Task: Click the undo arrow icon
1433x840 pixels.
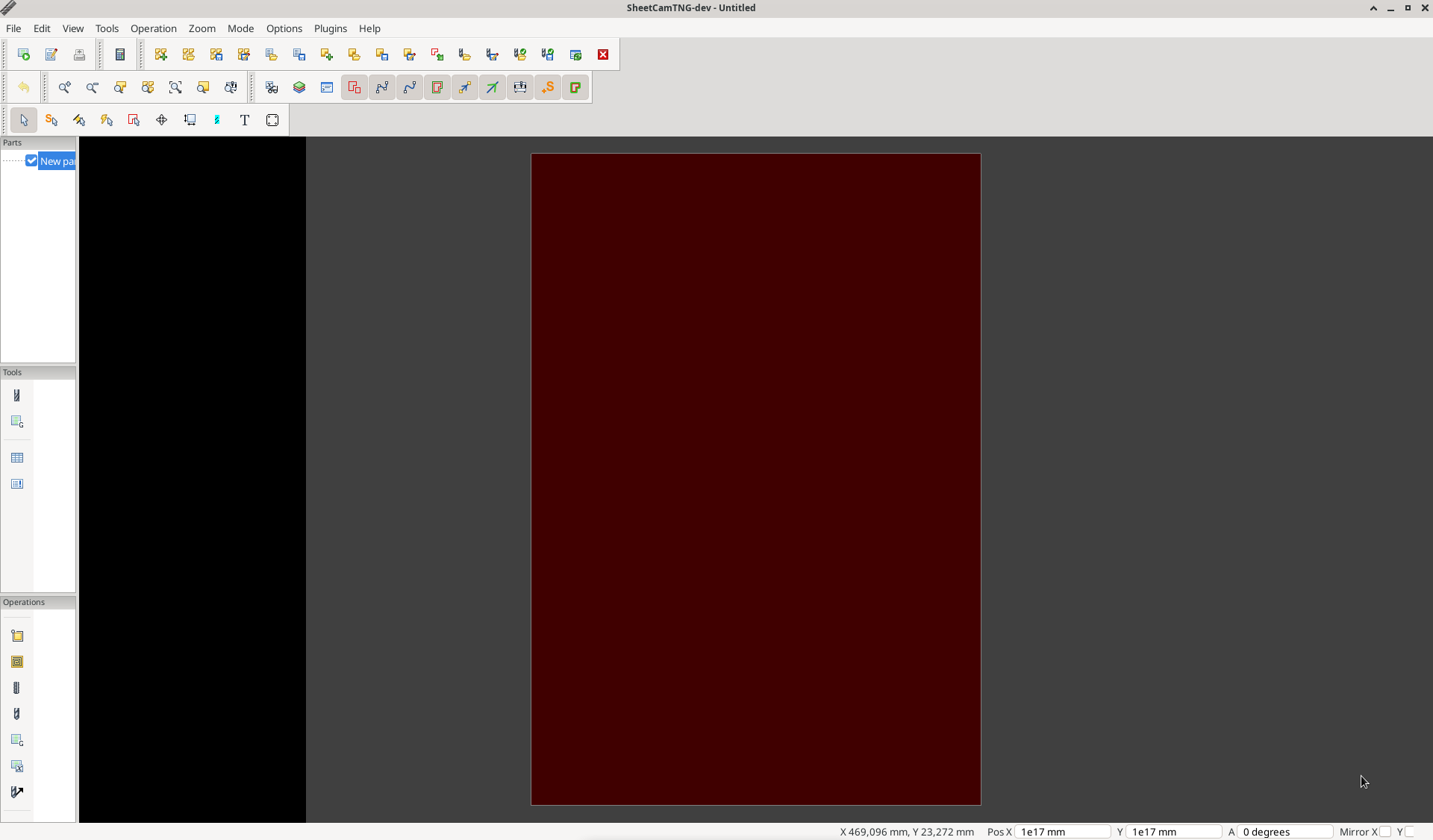Action: click(24, 87)
